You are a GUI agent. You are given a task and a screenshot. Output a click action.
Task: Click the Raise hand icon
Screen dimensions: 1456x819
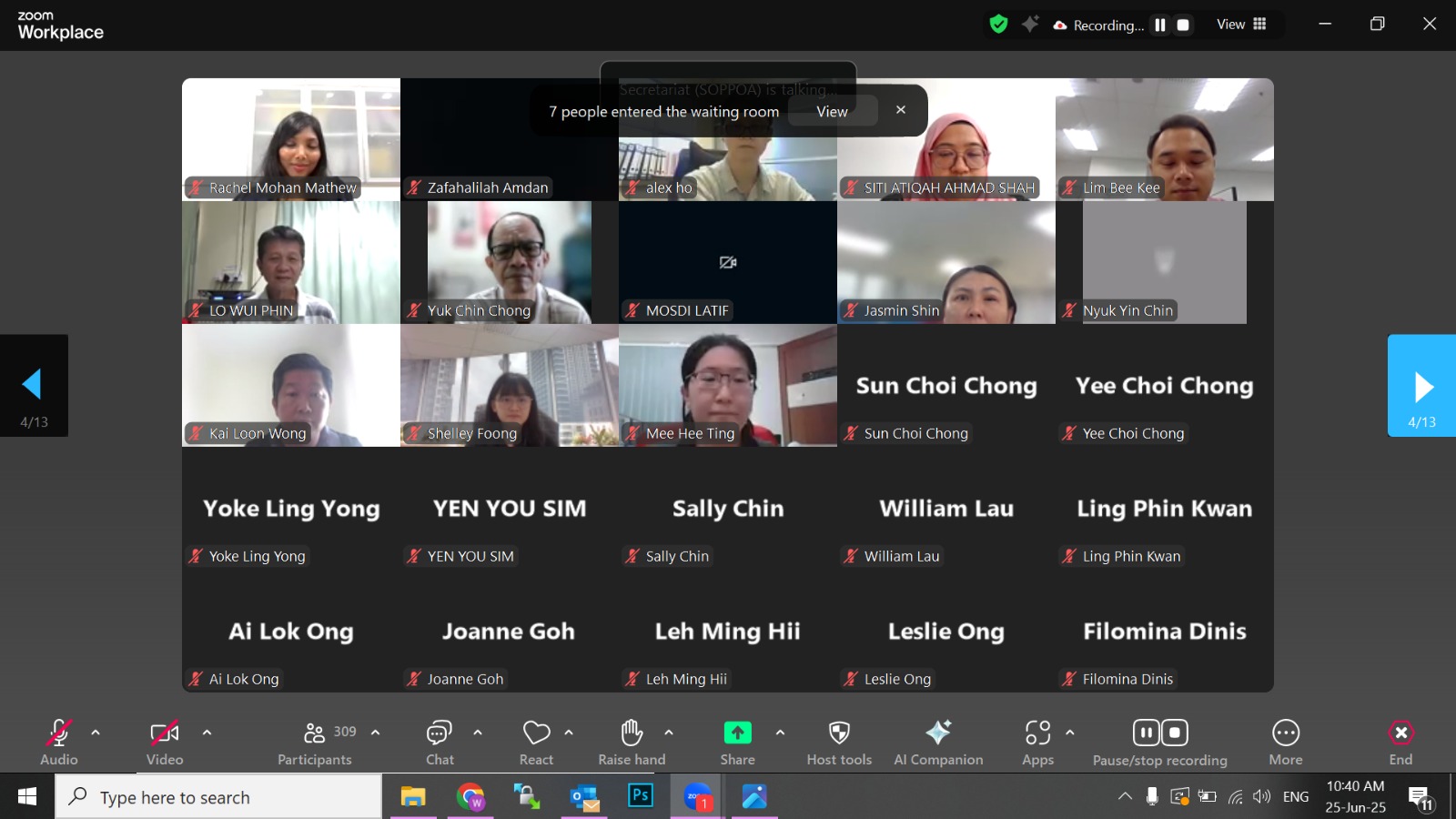tap(632, 733)
